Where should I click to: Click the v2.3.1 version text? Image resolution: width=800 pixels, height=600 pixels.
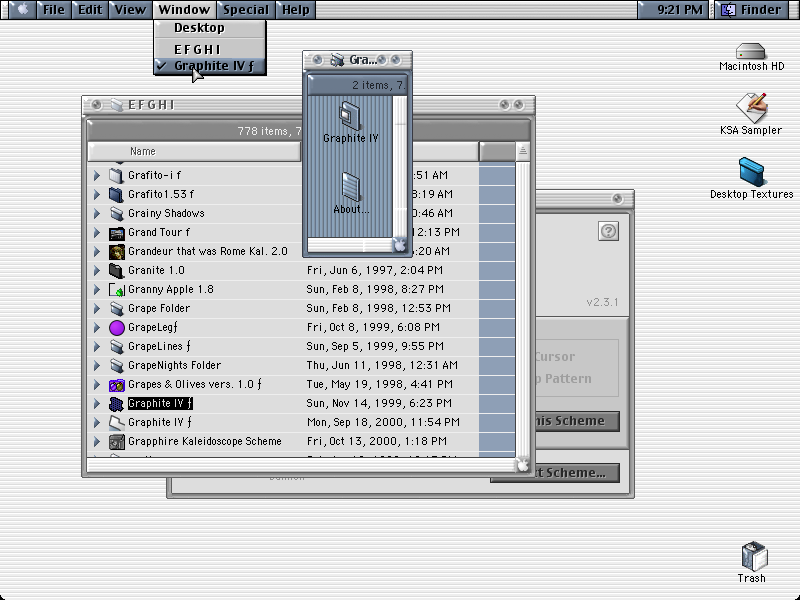coord(602,302)
